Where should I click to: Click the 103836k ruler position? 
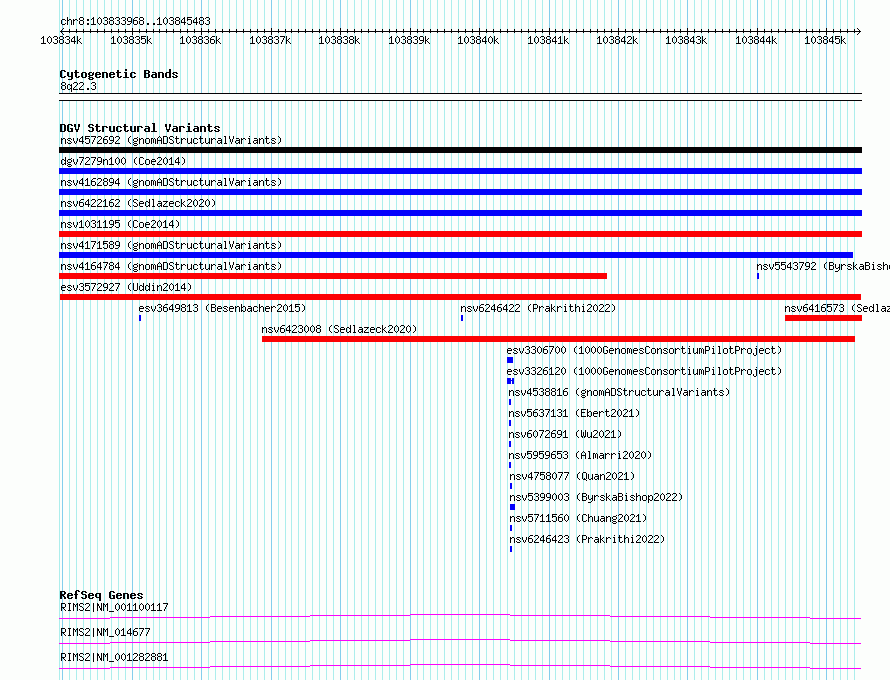coord(200,40)
